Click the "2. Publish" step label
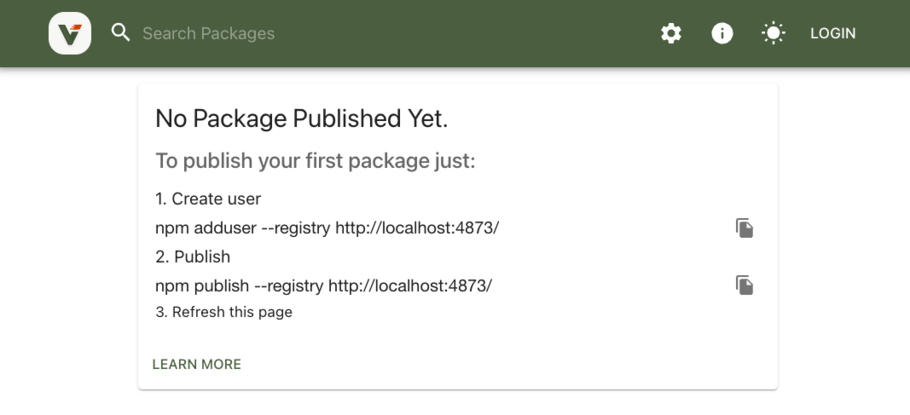910x415 pixels. click(x=193, y=257)
